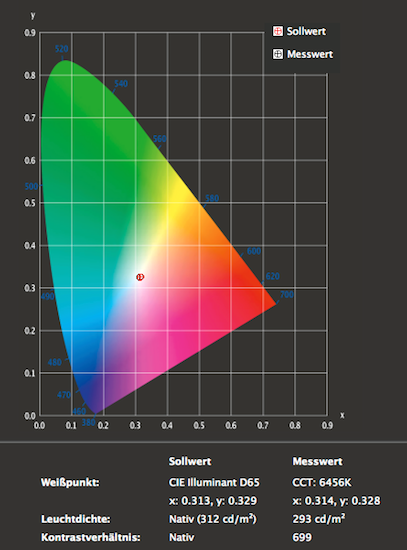Viewport: 407px width, 550px height.
Task: Click the 520 wavelength label
Action: coord(62,49)
